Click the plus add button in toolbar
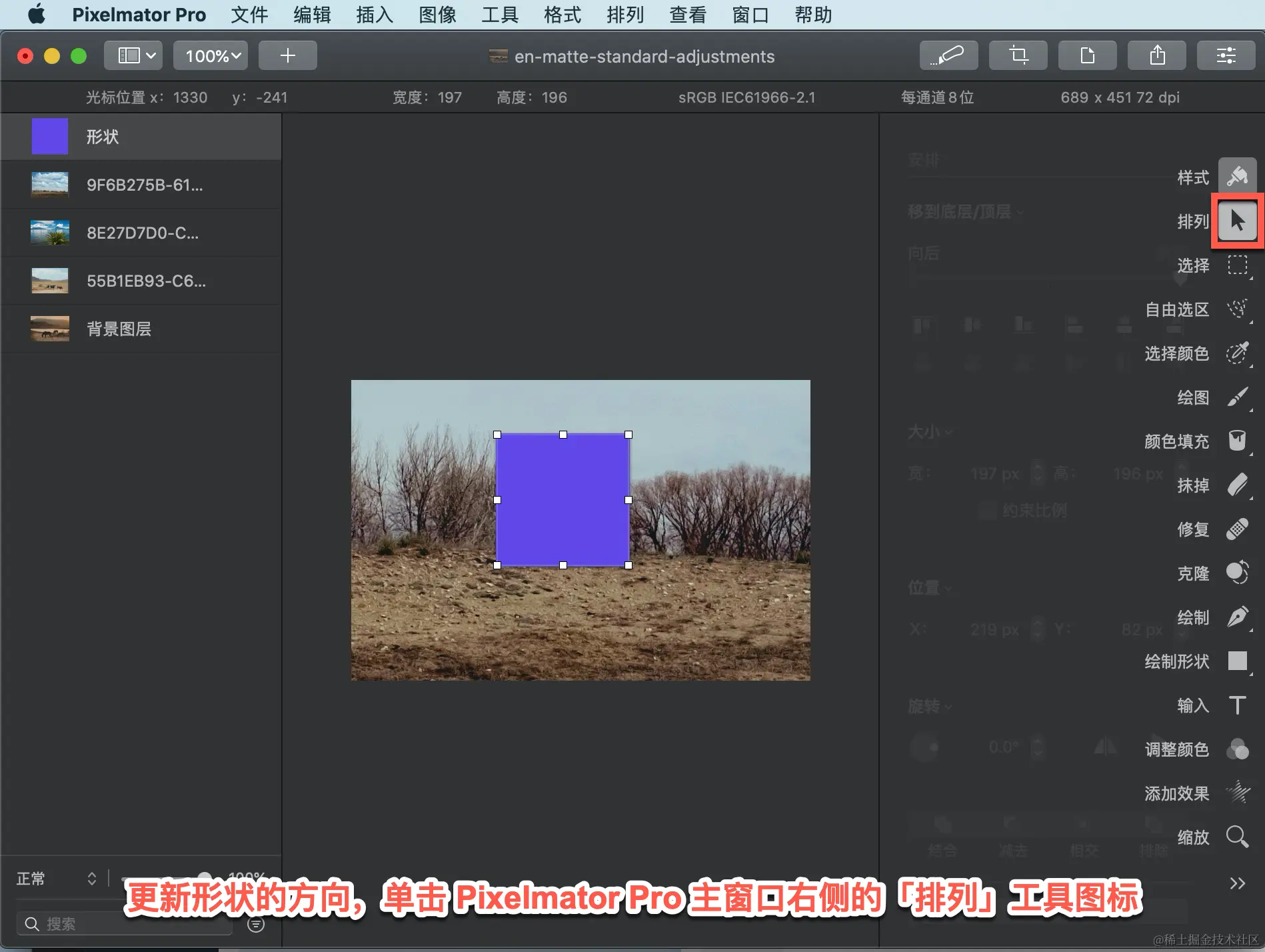Image resolution: width=1265 pixels, height=952 pixels. pyautogui.click(x=287, y=55)
